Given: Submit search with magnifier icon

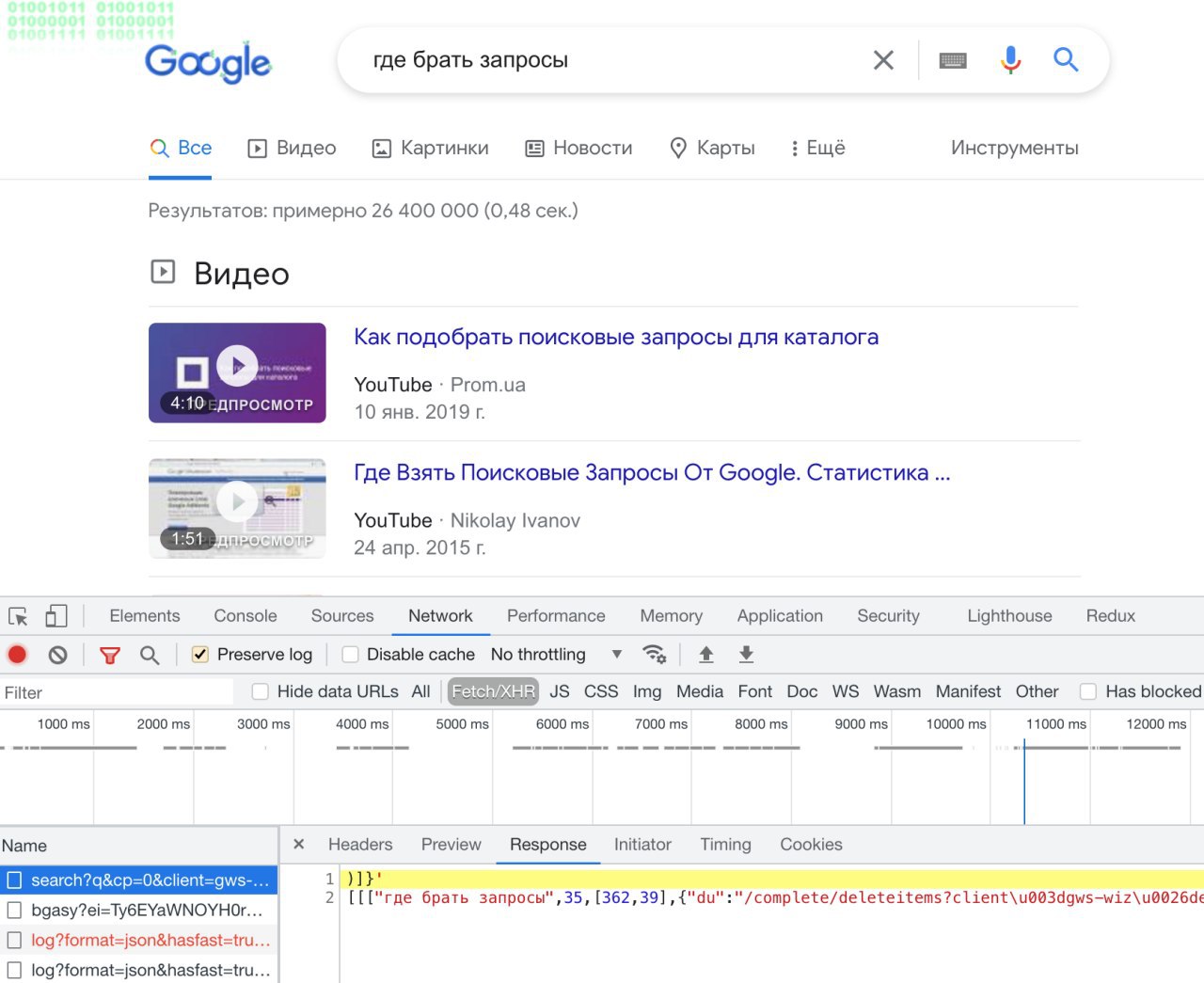Looking at the screenshot, I should pyautogui.click(x=1066, y=60).
